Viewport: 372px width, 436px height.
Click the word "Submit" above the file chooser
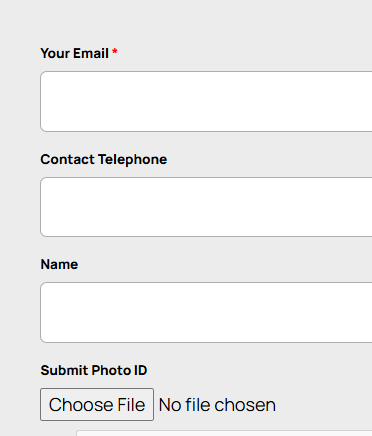click(64, 370)
